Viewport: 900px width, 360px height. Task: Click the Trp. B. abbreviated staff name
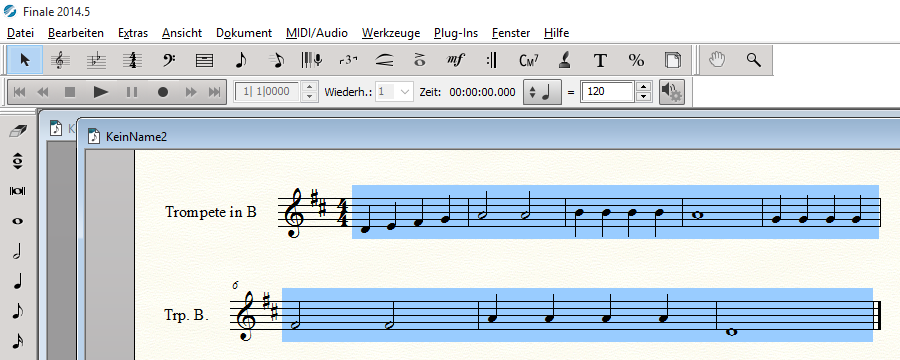coord(186,315)
